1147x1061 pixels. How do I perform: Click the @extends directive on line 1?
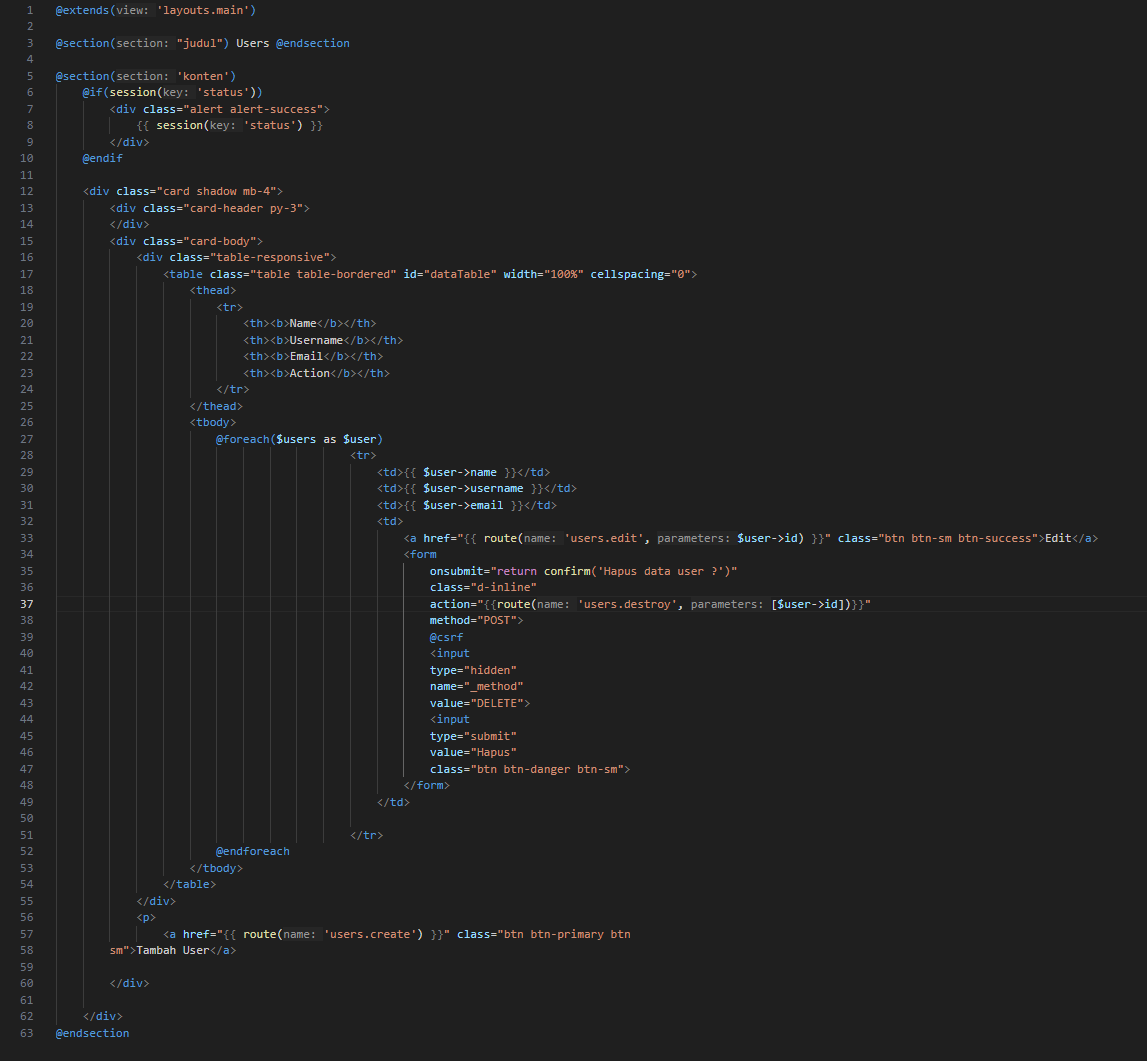(82, 10)
